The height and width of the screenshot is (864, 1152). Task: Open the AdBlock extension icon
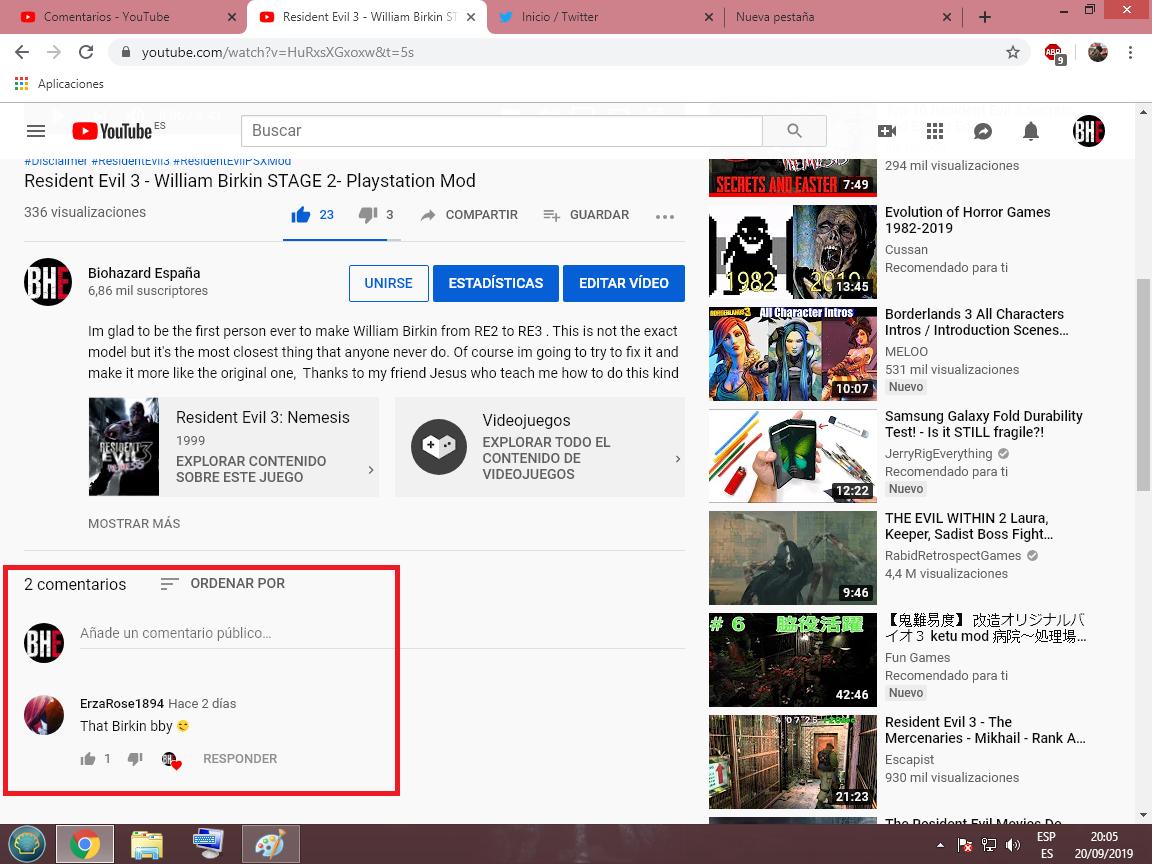[x=1054, y=53]
